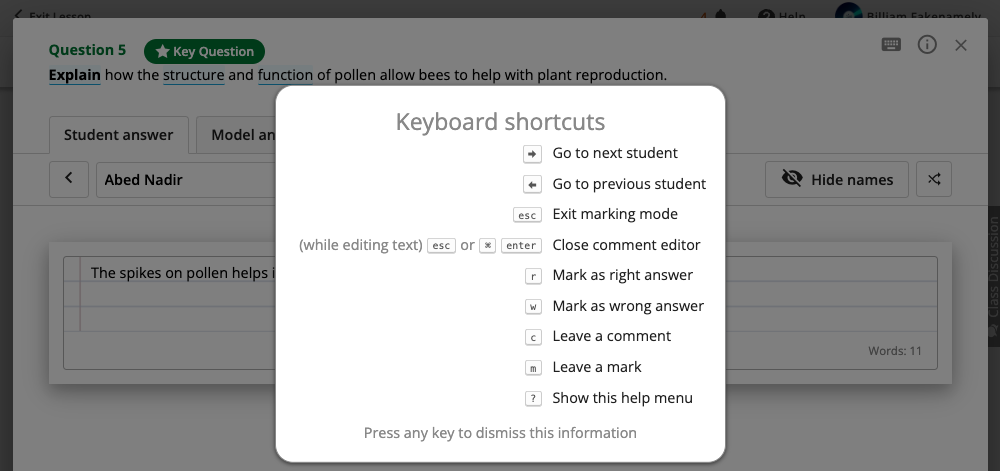Open the underlined word 'structure'
The image size is (1000, 471).
pos(194,75)
